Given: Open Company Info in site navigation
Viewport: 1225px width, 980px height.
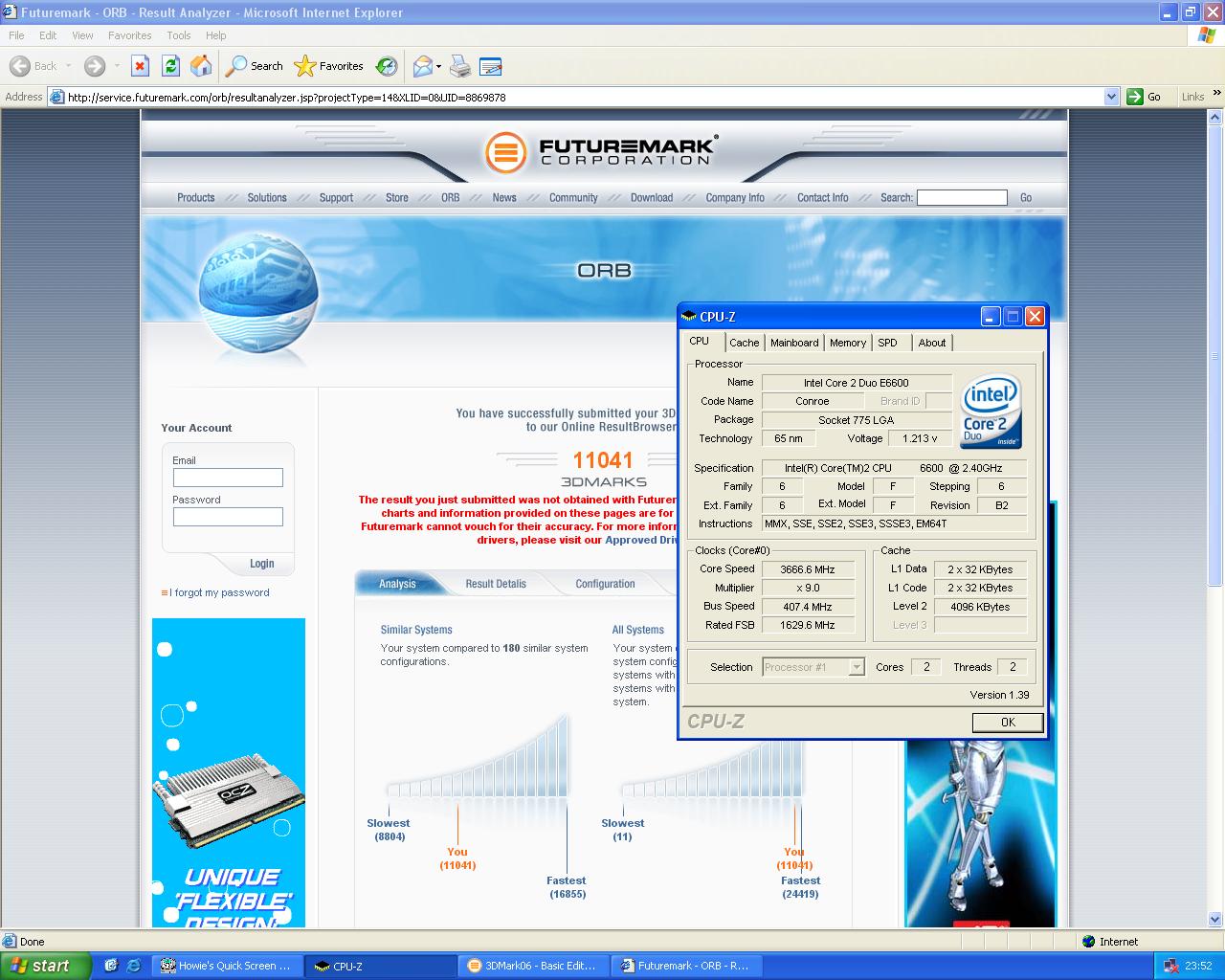Looking at the screenshot, I should [735, 197].
